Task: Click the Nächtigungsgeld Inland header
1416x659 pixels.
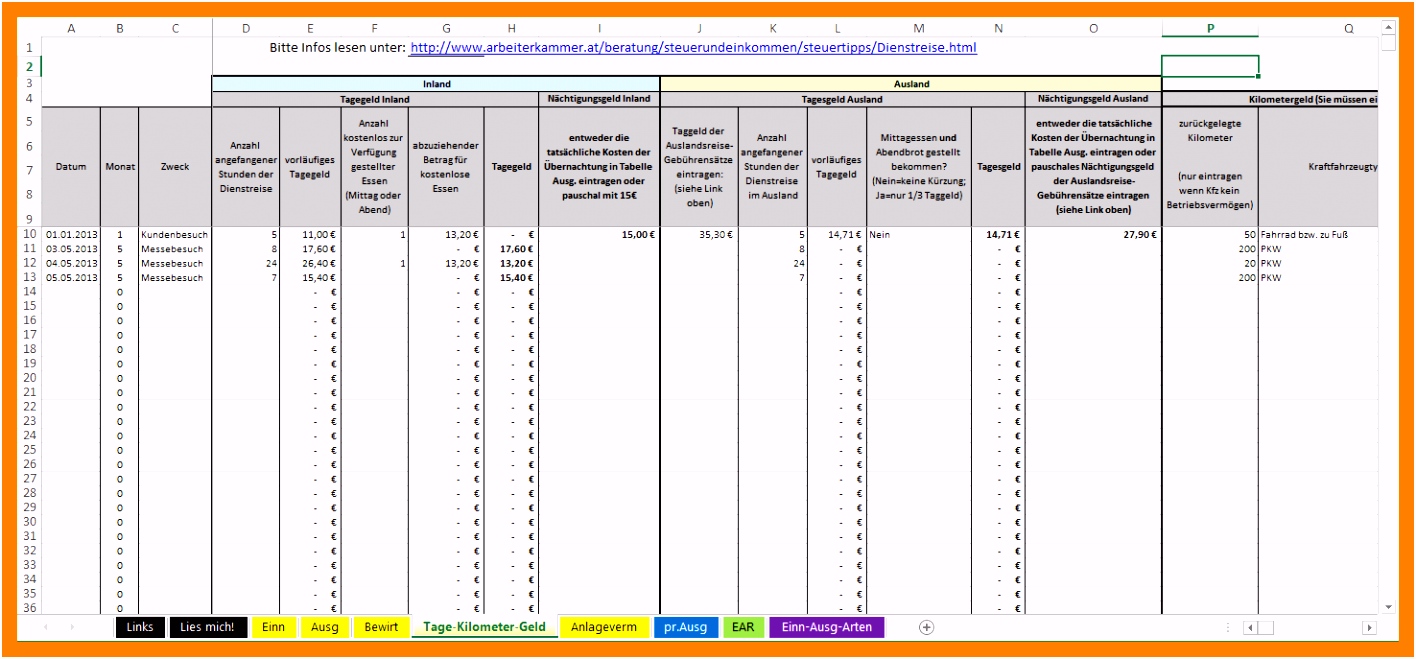Action: (599, 99)
